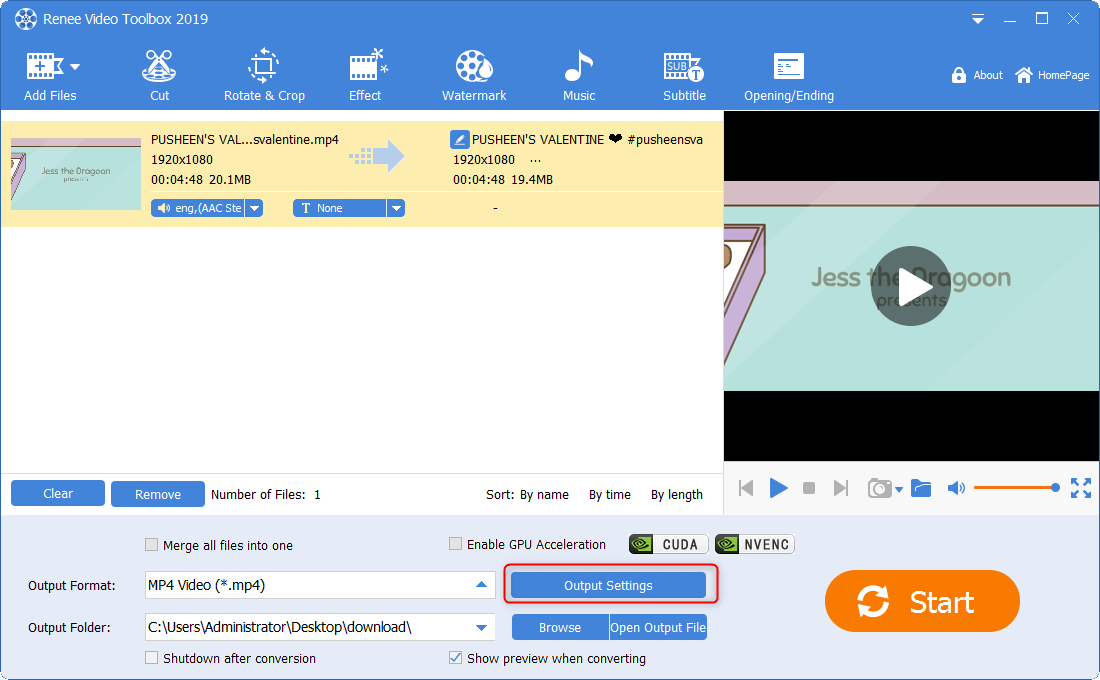Enable Merge all files into one
This screenshot has height=680, width=1100.
pos(152,545)
